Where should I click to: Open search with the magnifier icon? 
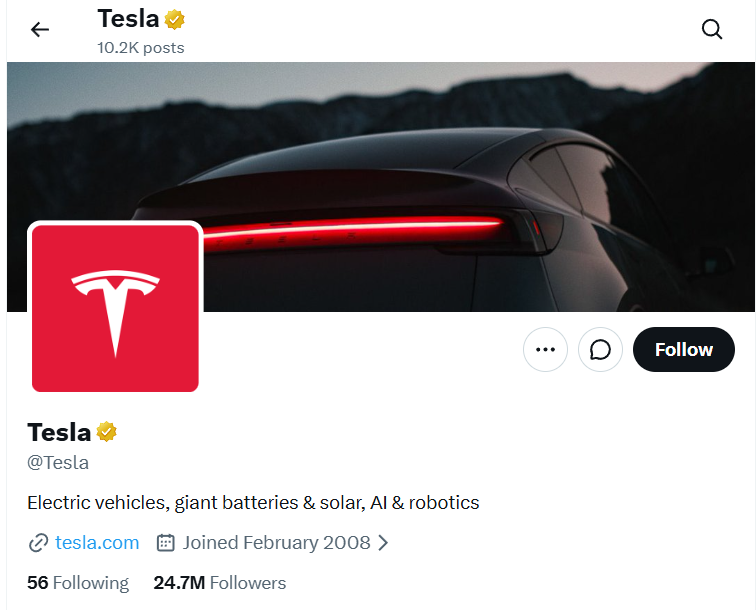(712, 30)
